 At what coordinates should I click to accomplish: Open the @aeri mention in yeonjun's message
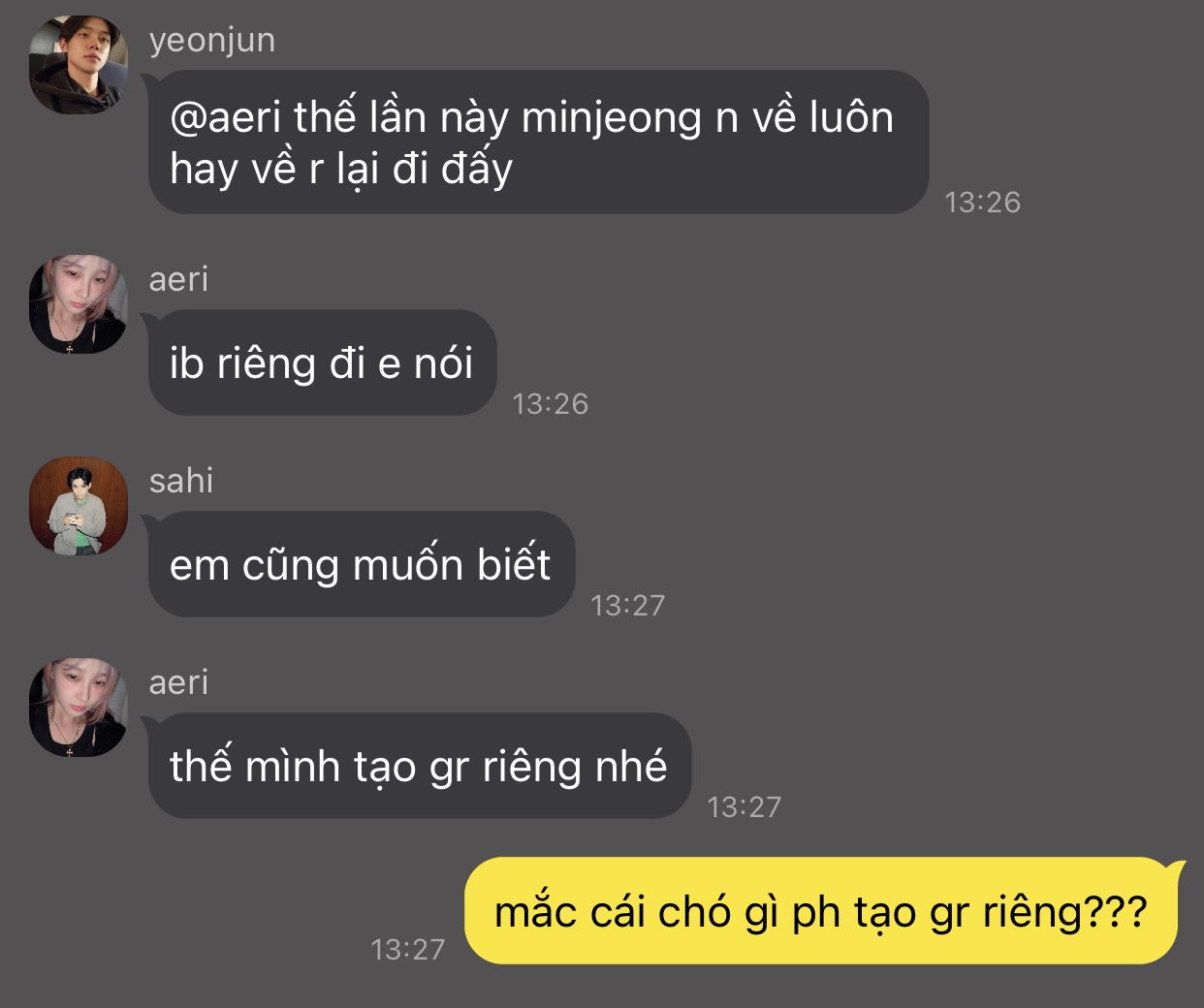click(x=225, y=117)
